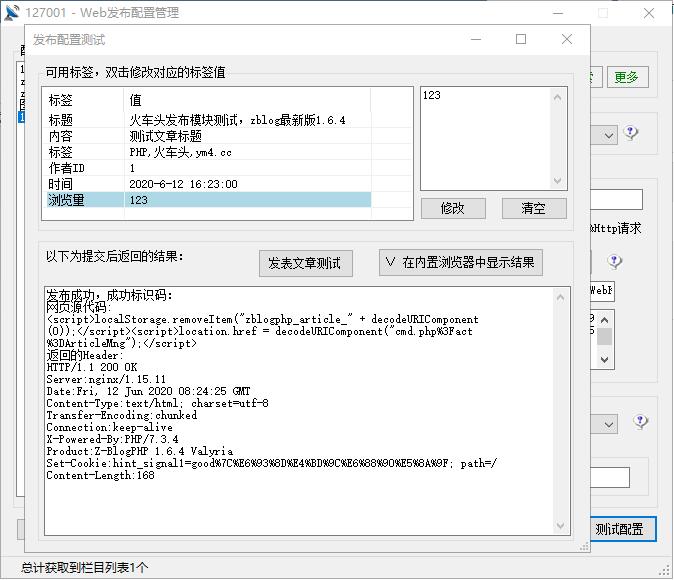Viewport: 674px width, 580px height.
Task: Click the 发表文章测试 button
Action: (306, 263)
